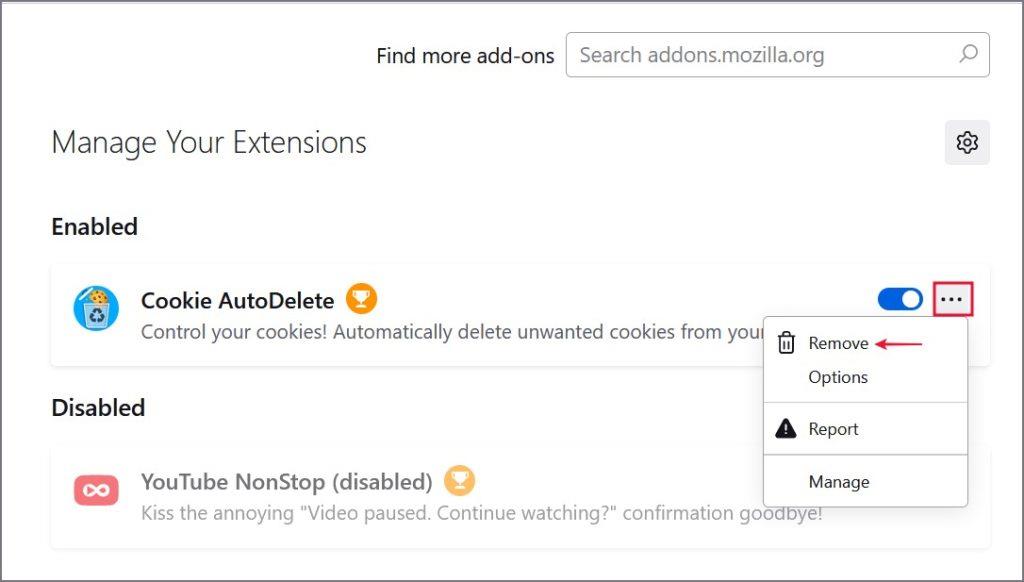Close the three-dot menu for Cookie AutoDelete

(953, 299)
